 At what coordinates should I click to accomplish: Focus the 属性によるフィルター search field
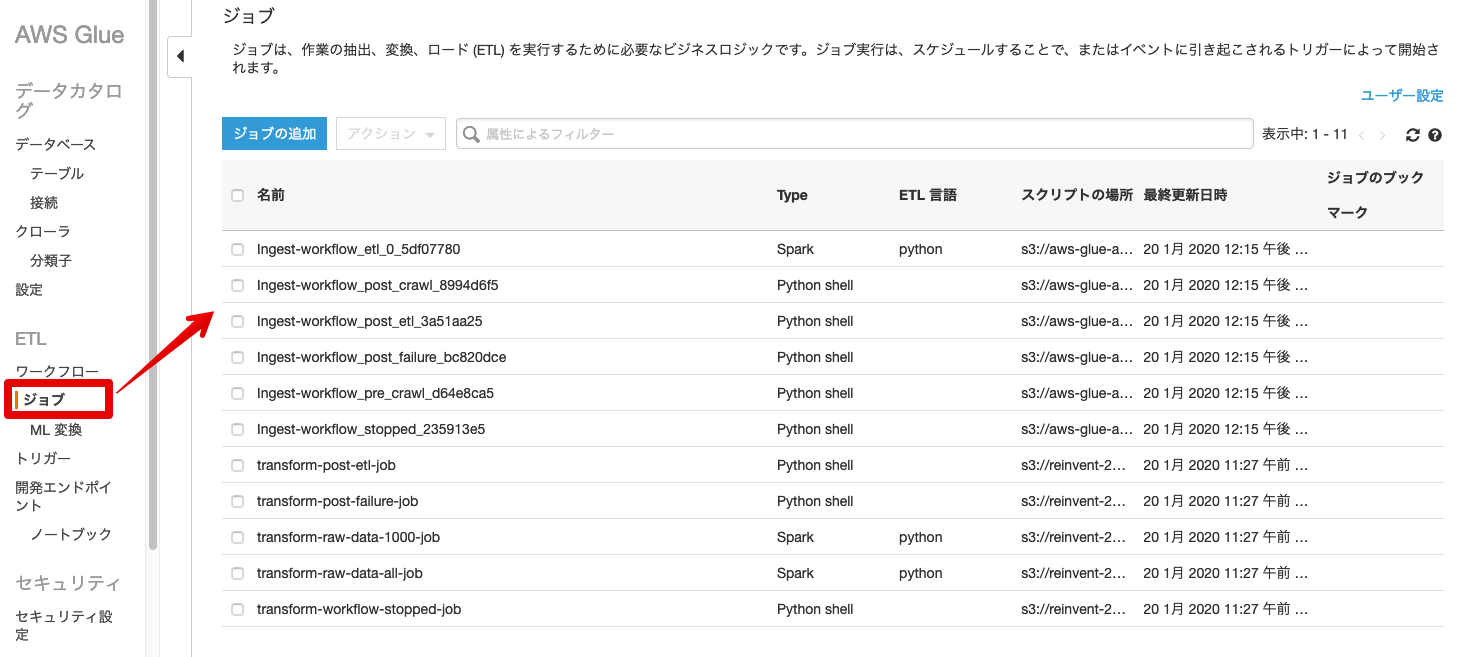[860, 134]
